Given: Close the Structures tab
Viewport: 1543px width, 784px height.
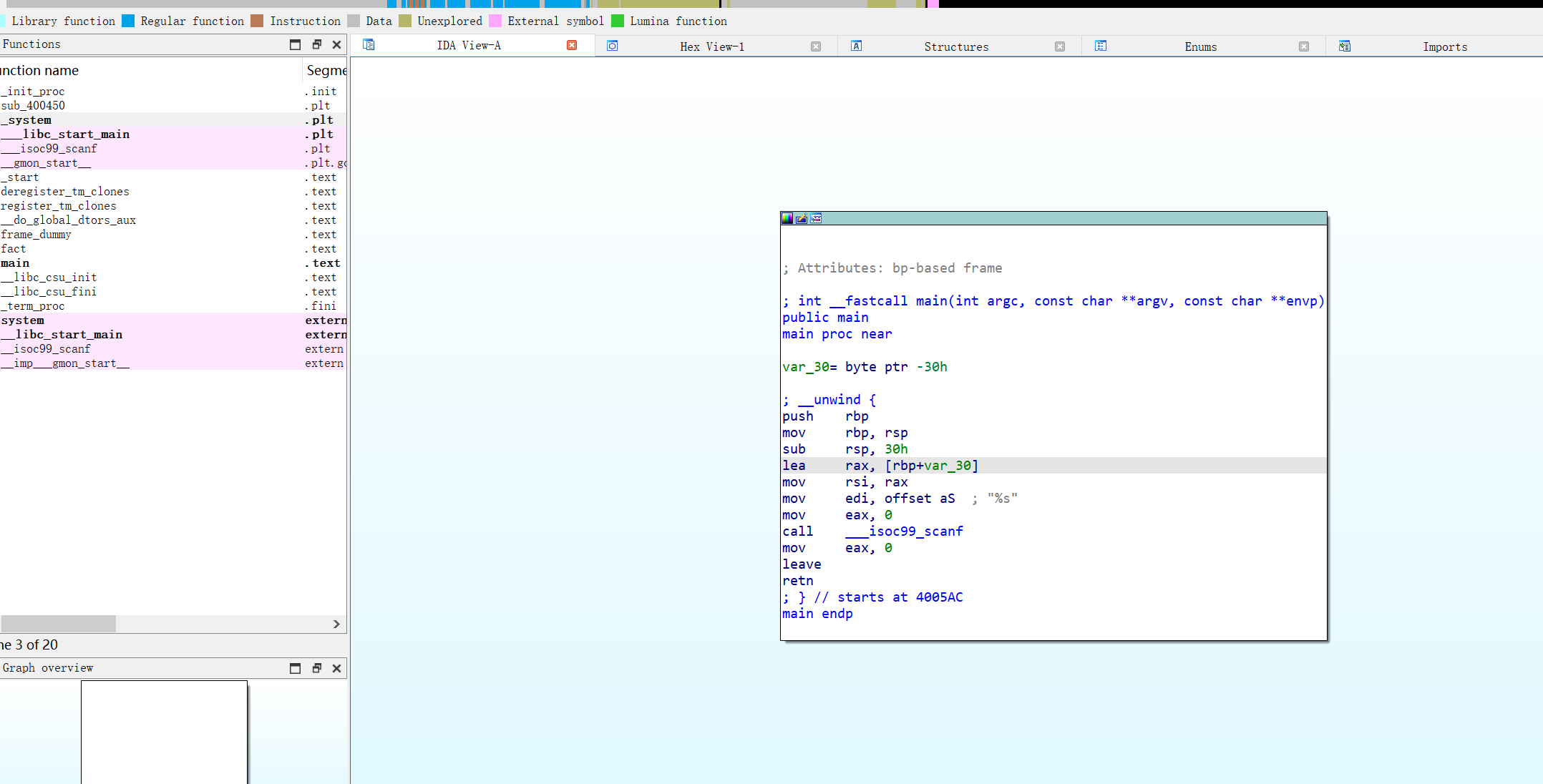Looking at the screenshot, I should tap(1060, 46).
